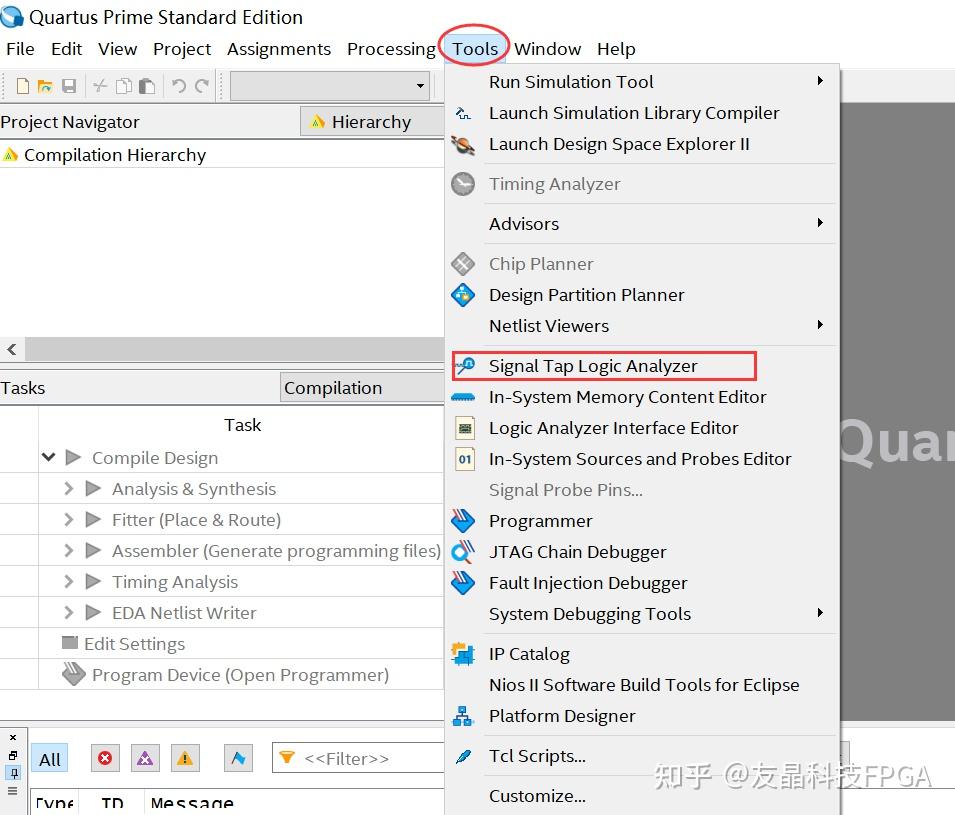This screenshot has width=955, height=815.
Task: Click the Redo toolbar icon
Action: [x=202, y=86]
